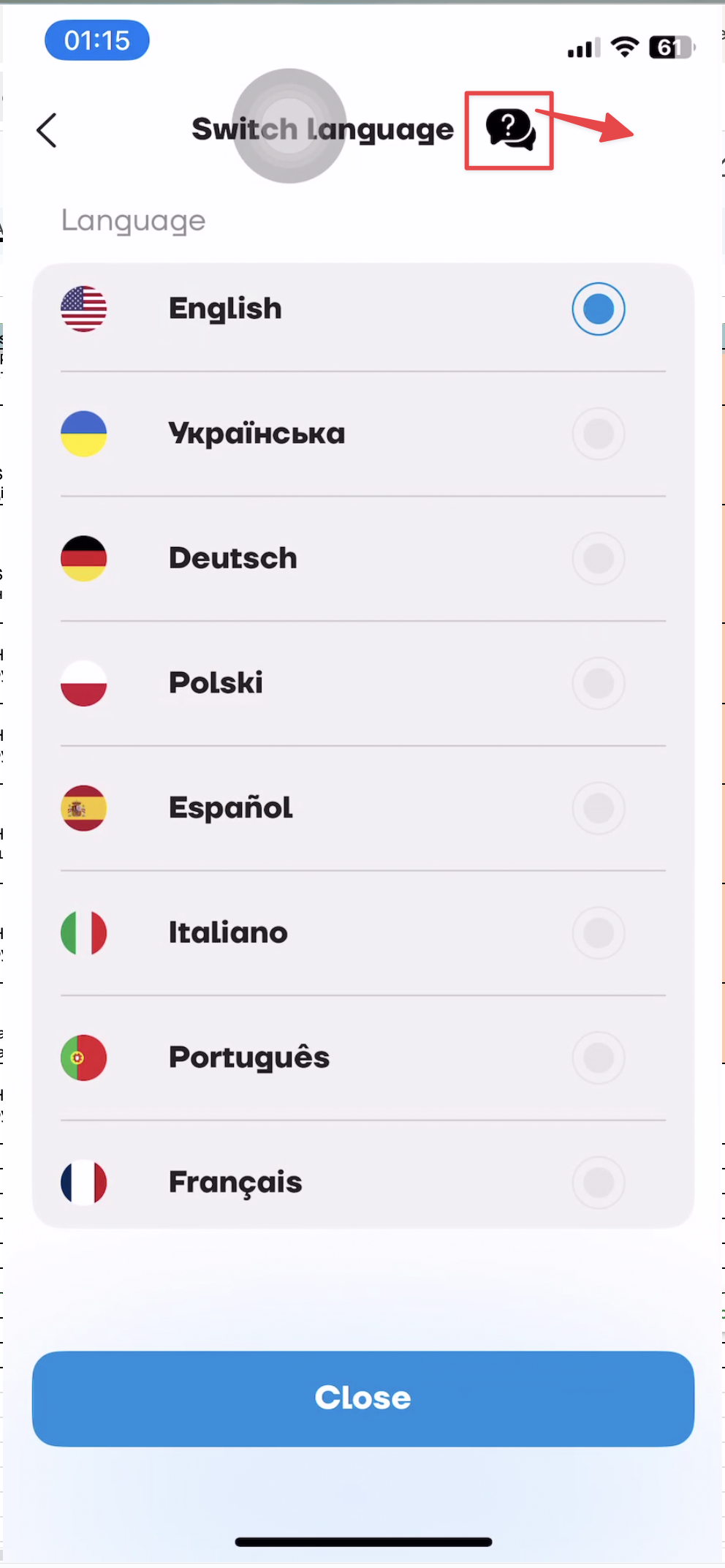Open the help chat question icon
Image resolution: width=725 pixels, height=1568 pixels.
tap(511, 130)
